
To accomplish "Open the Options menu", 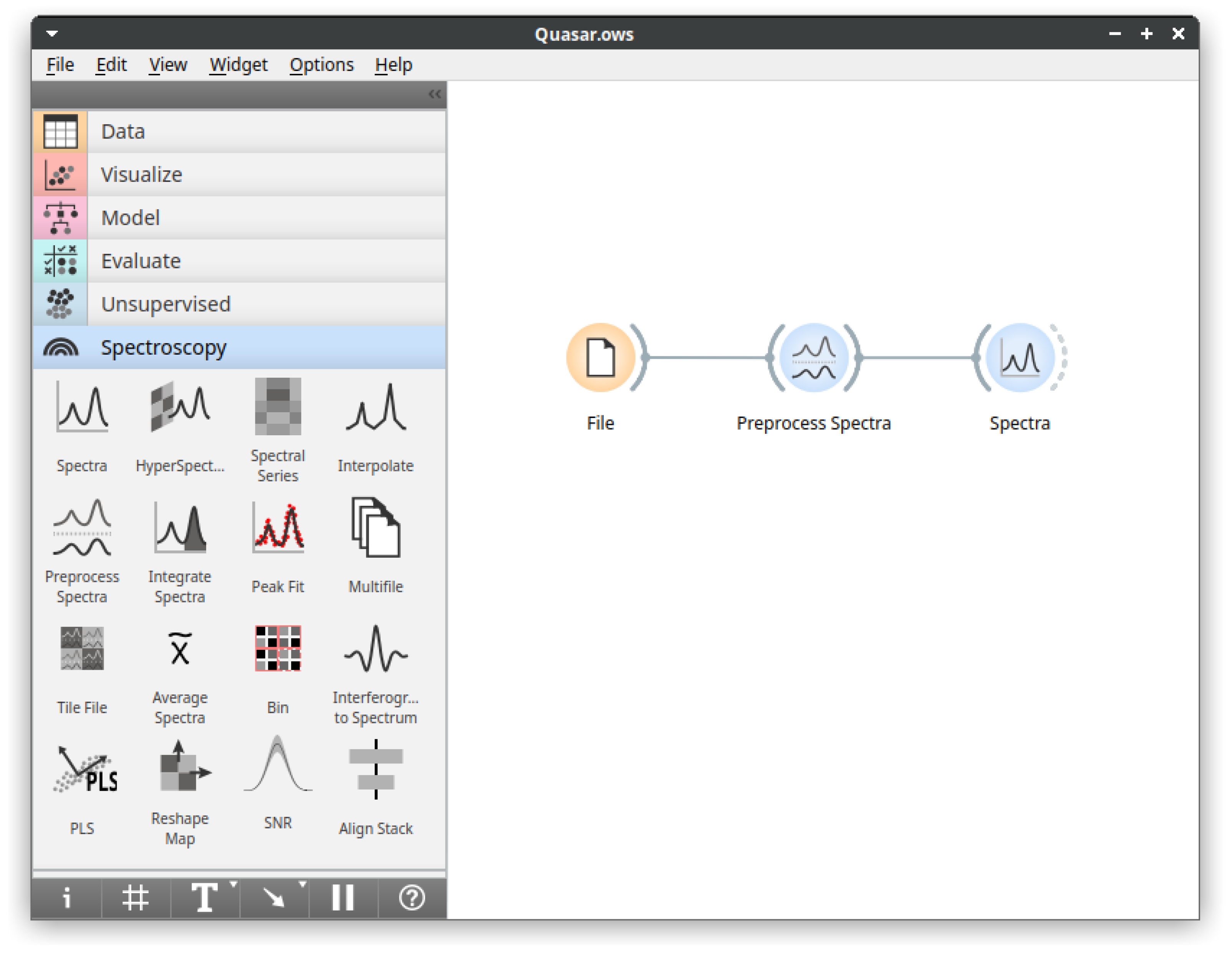I will point(321,65).
